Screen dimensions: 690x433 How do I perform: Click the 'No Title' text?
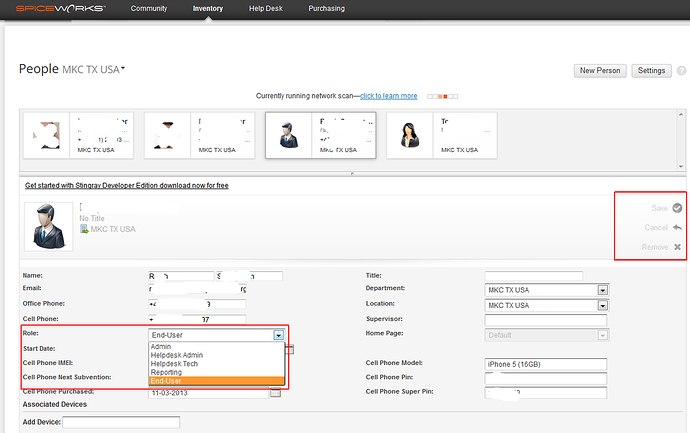(92, 218)
